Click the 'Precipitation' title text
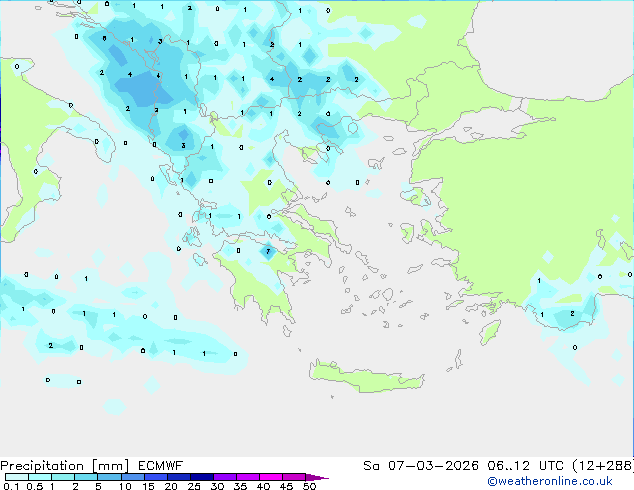 pyautogui.click(x=42, y=466)
